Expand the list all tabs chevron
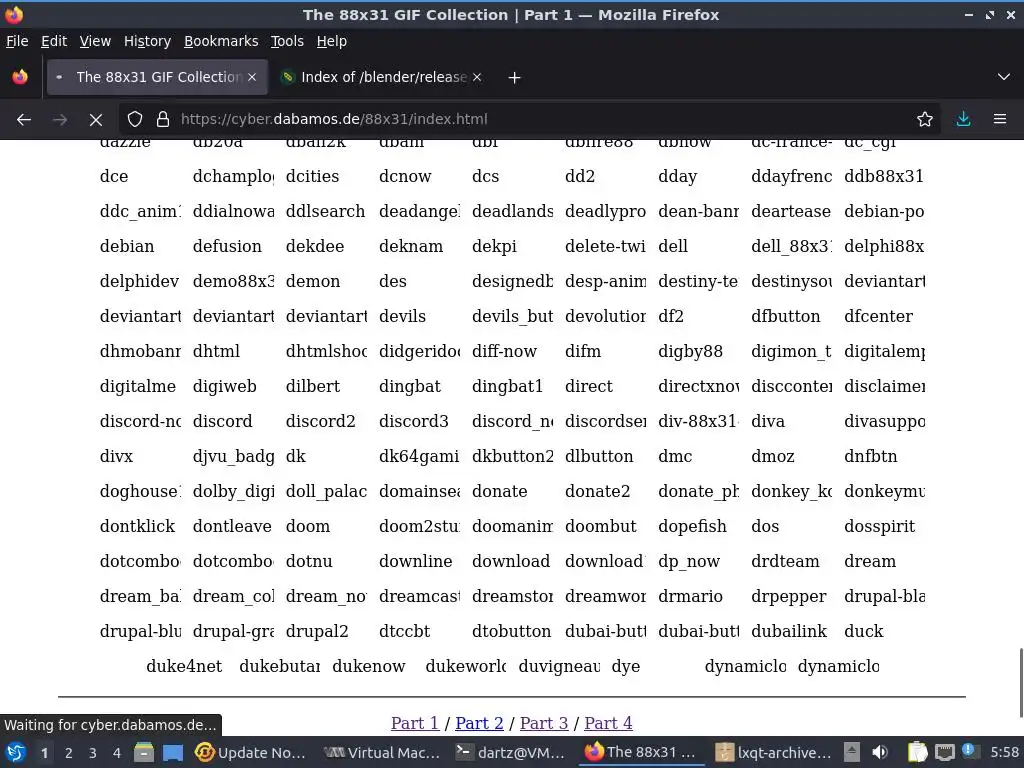This screenshot has width=1024, height=768. coord(1004,77)
